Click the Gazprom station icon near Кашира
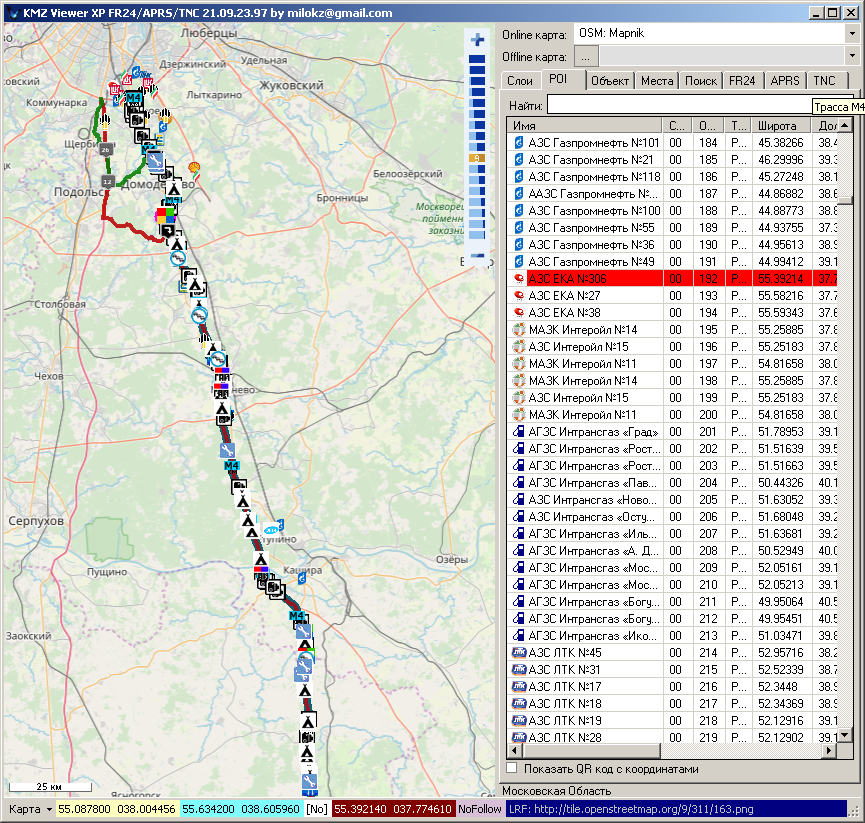The width and height of the screenshot is (865, 823). [302, 578]
